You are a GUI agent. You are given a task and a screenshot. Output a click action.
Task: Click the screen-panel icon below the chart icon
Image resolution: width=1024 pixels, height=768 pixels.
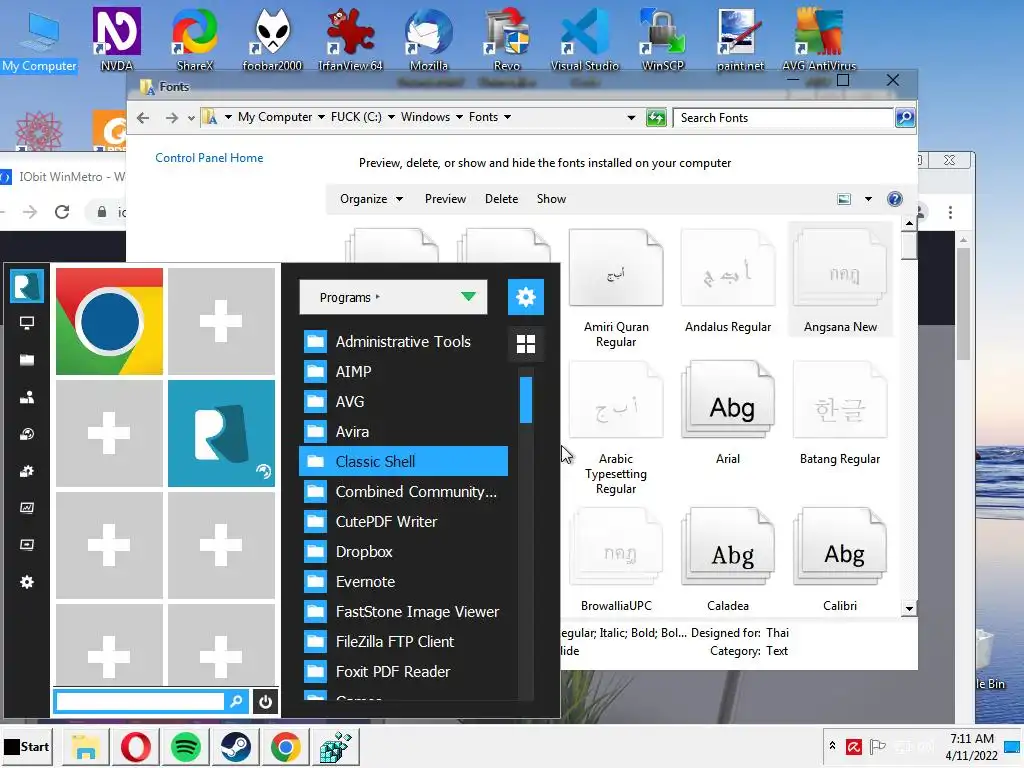[x=27, y=545]
